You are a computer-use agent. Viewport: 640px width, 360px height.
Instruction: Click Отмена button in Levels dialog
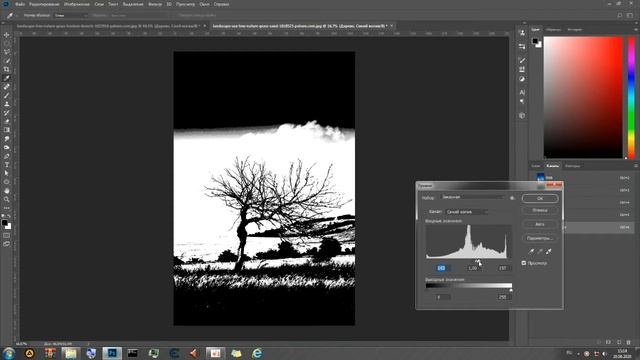[x=540, y=210]
